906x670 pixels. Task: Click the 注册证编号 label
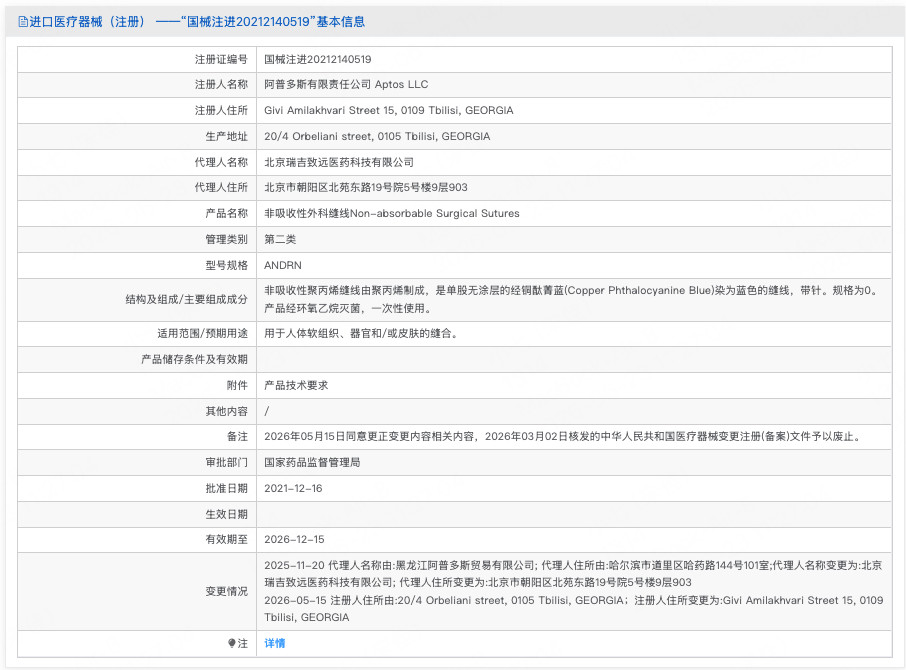tap(221, 59)
